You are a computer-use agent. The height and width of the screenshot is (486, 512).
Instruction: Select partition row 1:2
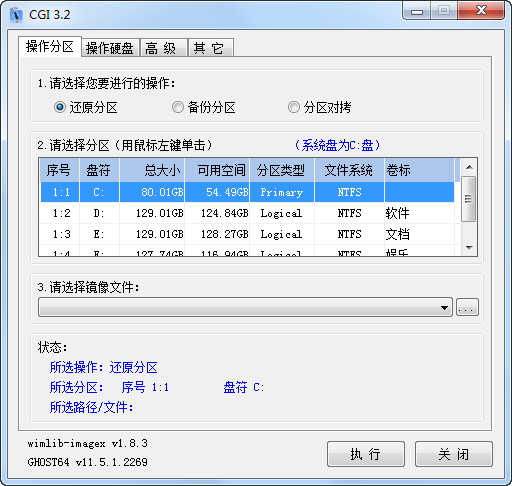coord(247,213)
